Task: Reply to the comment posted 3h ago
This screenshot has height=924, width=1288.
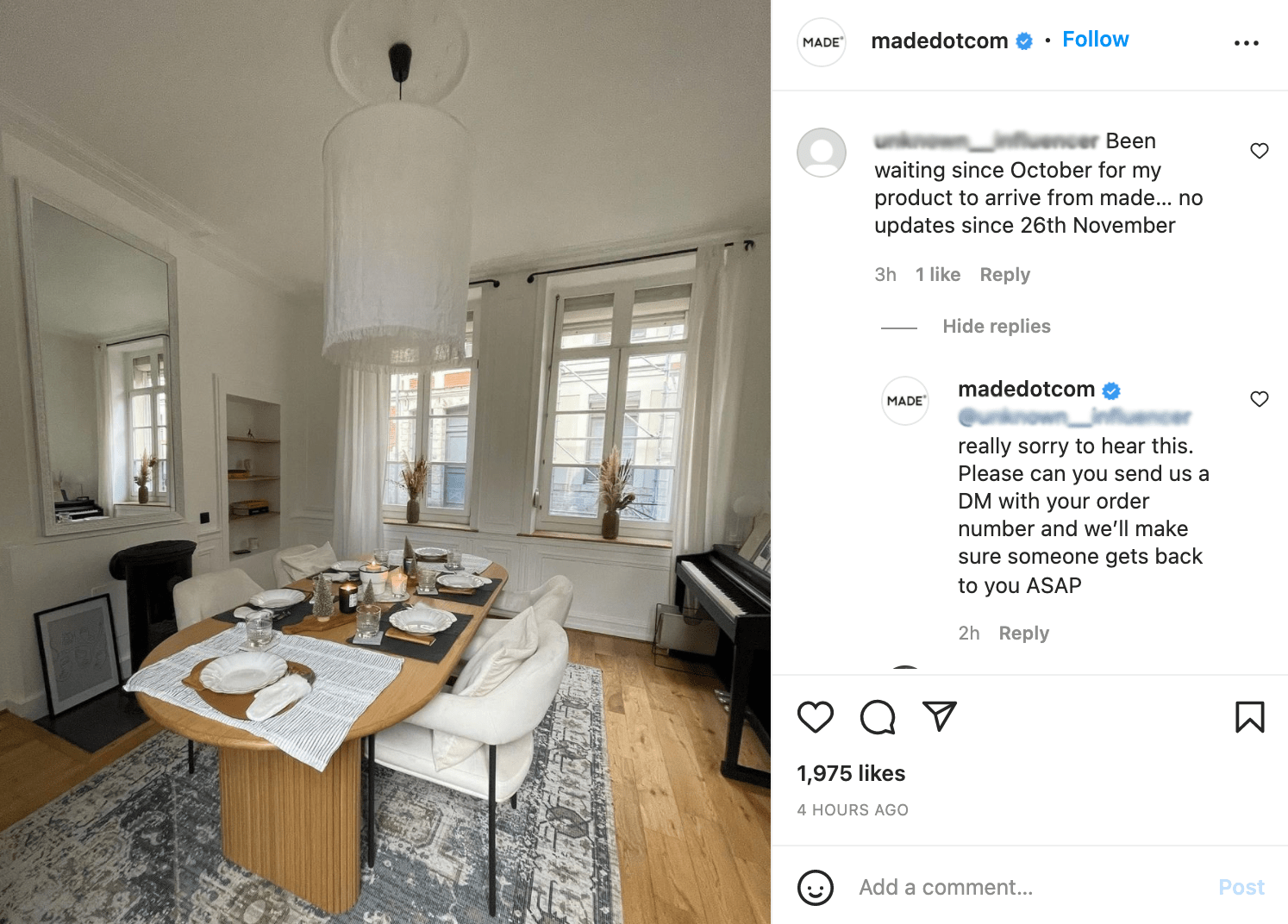Action: click(x=1004, y=275)
